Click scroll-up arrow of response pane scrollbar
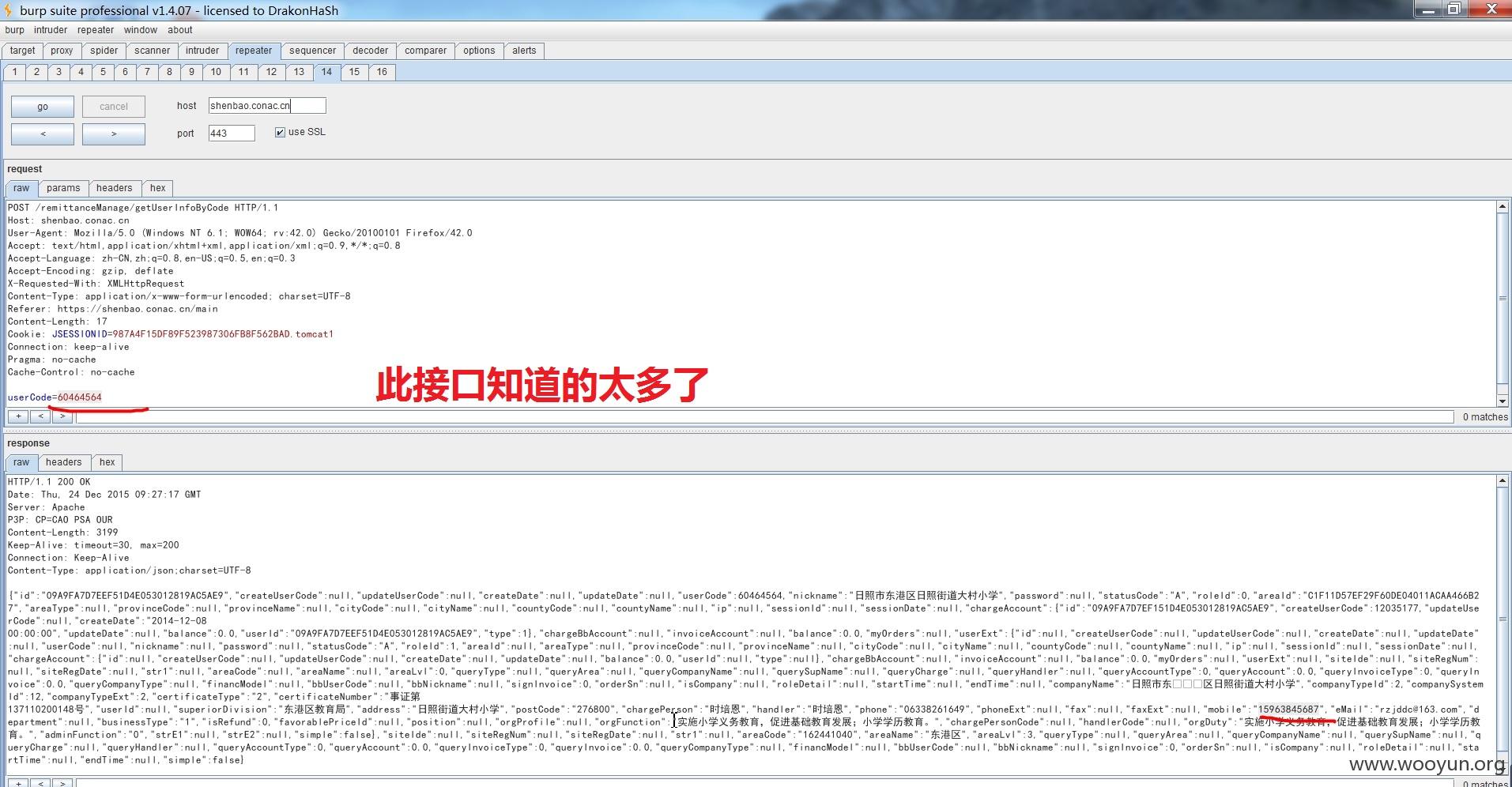Viewport: 1512px width, 787px height. point(1502,481)
